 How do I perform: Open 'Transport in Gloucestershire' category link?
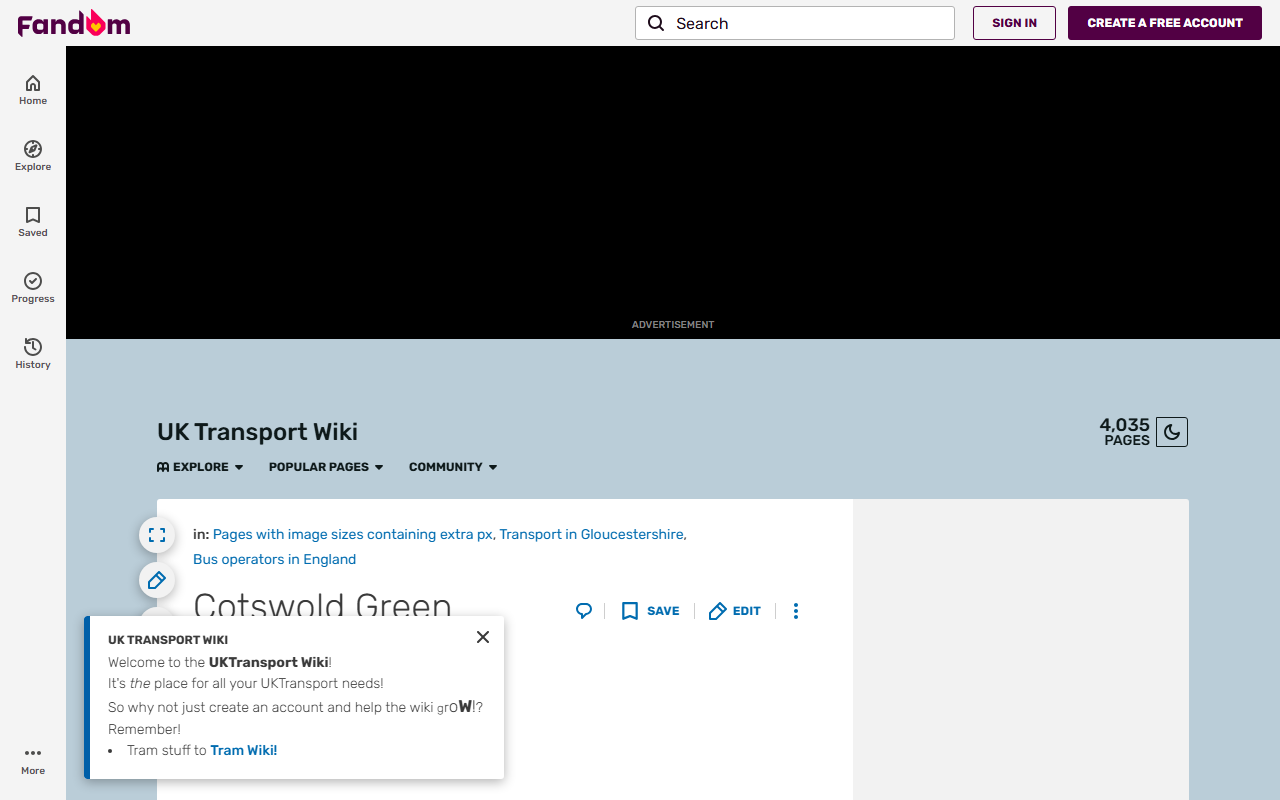click(592, 534)
